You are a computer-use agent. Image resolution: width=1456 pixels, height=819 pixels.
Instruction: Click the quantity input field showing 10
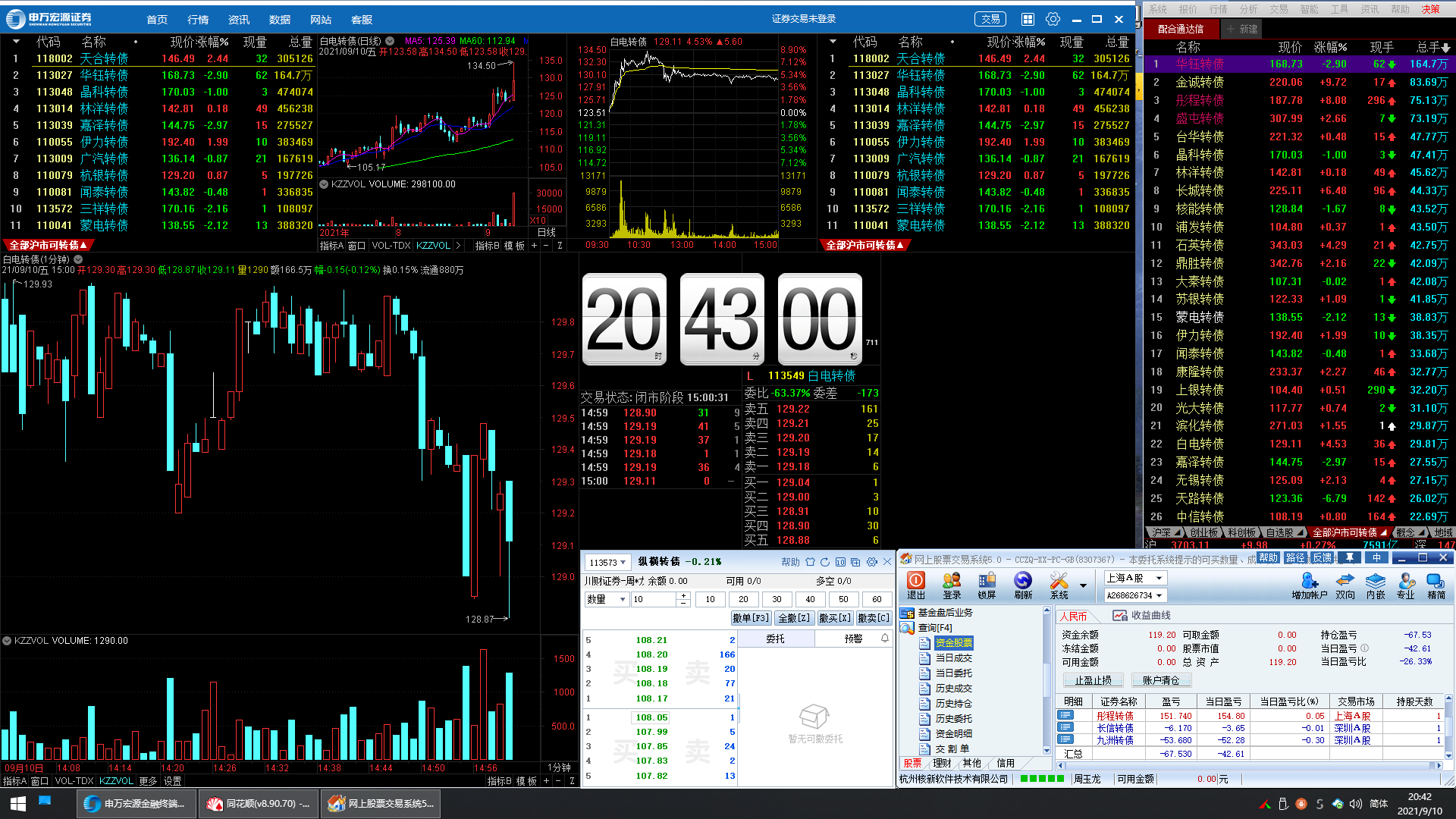[x=653, y=599]
